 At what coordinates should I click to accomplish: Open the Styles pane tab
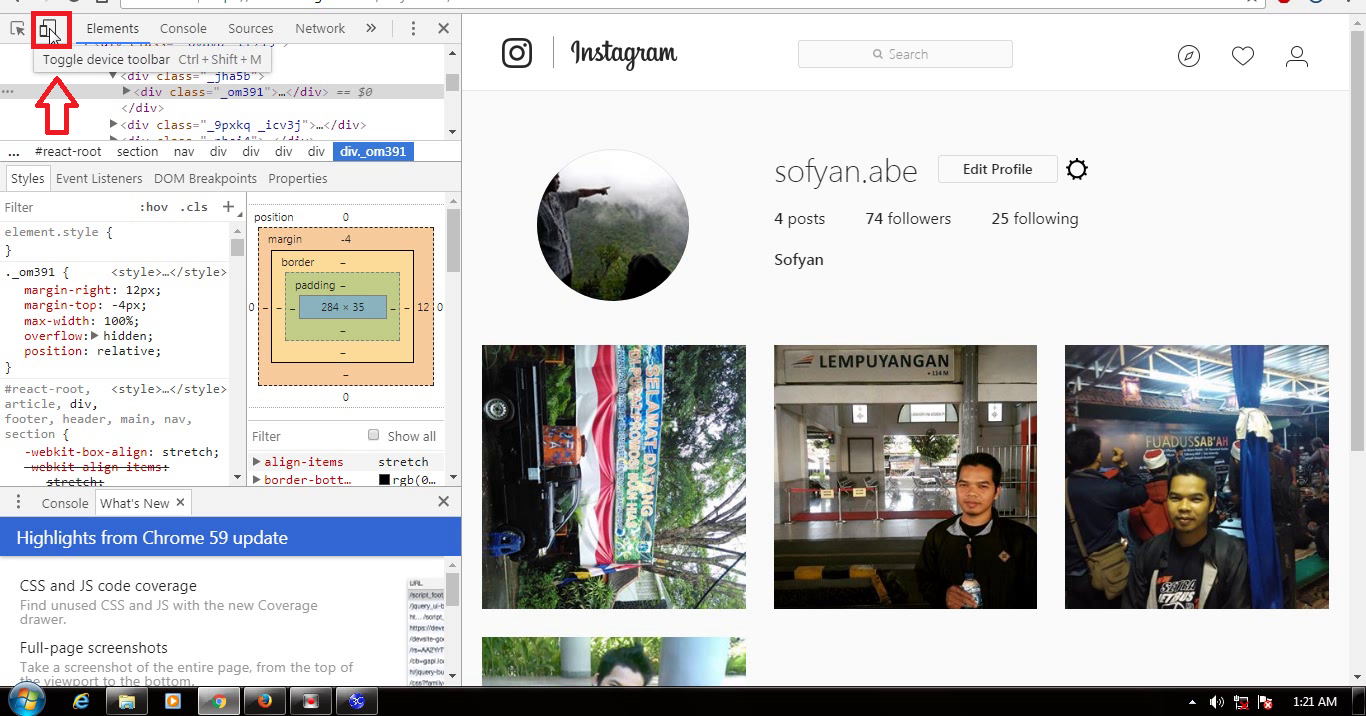point(27,178)
